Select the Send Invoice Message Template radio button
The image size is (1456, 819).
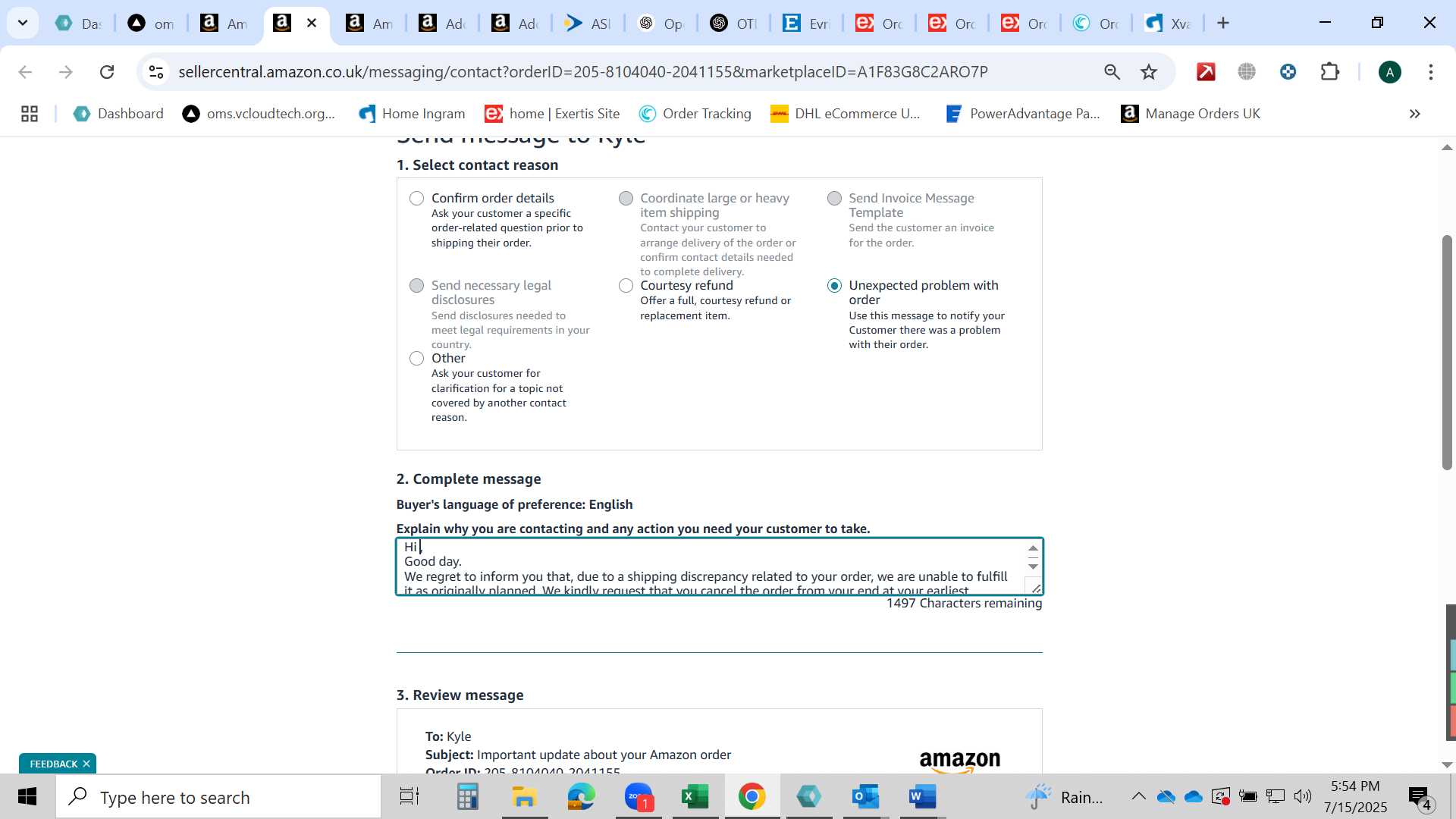834,199
